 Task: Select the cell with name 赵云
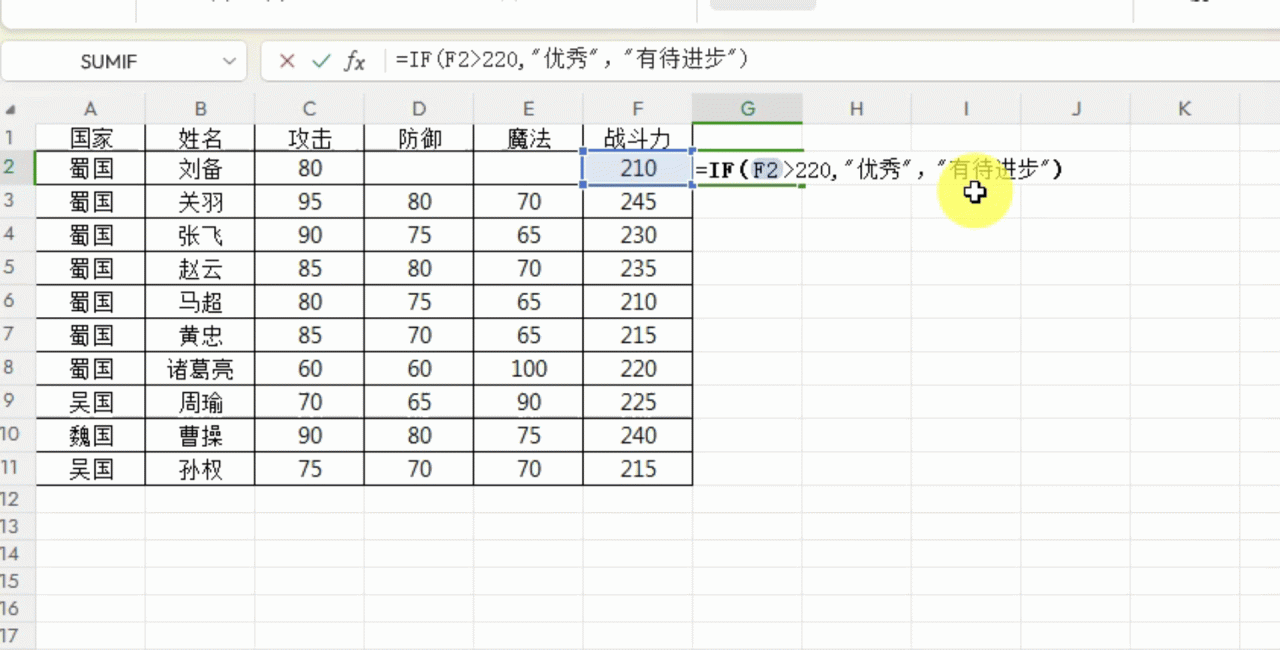pyautogui.click(x=200, y=268)
